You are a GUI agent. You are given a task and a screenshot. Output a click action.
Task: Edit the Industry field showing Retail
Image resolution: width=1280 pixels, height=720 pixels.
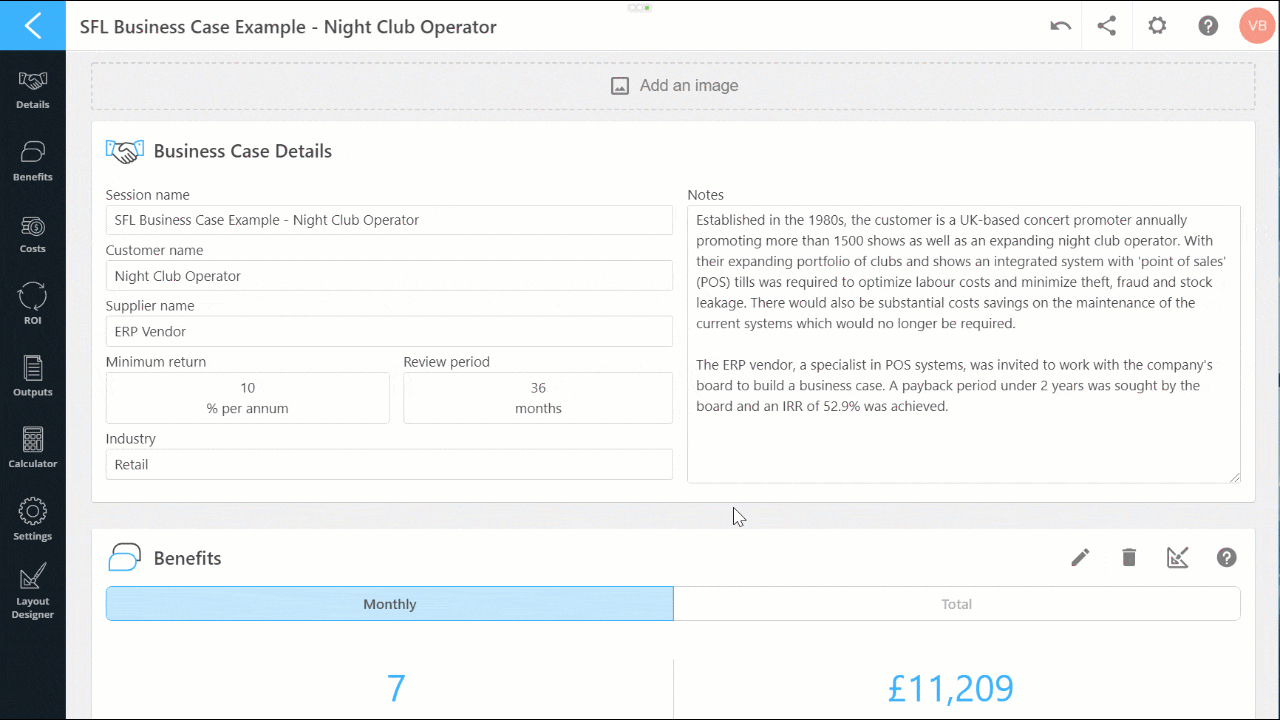[389, 464]
